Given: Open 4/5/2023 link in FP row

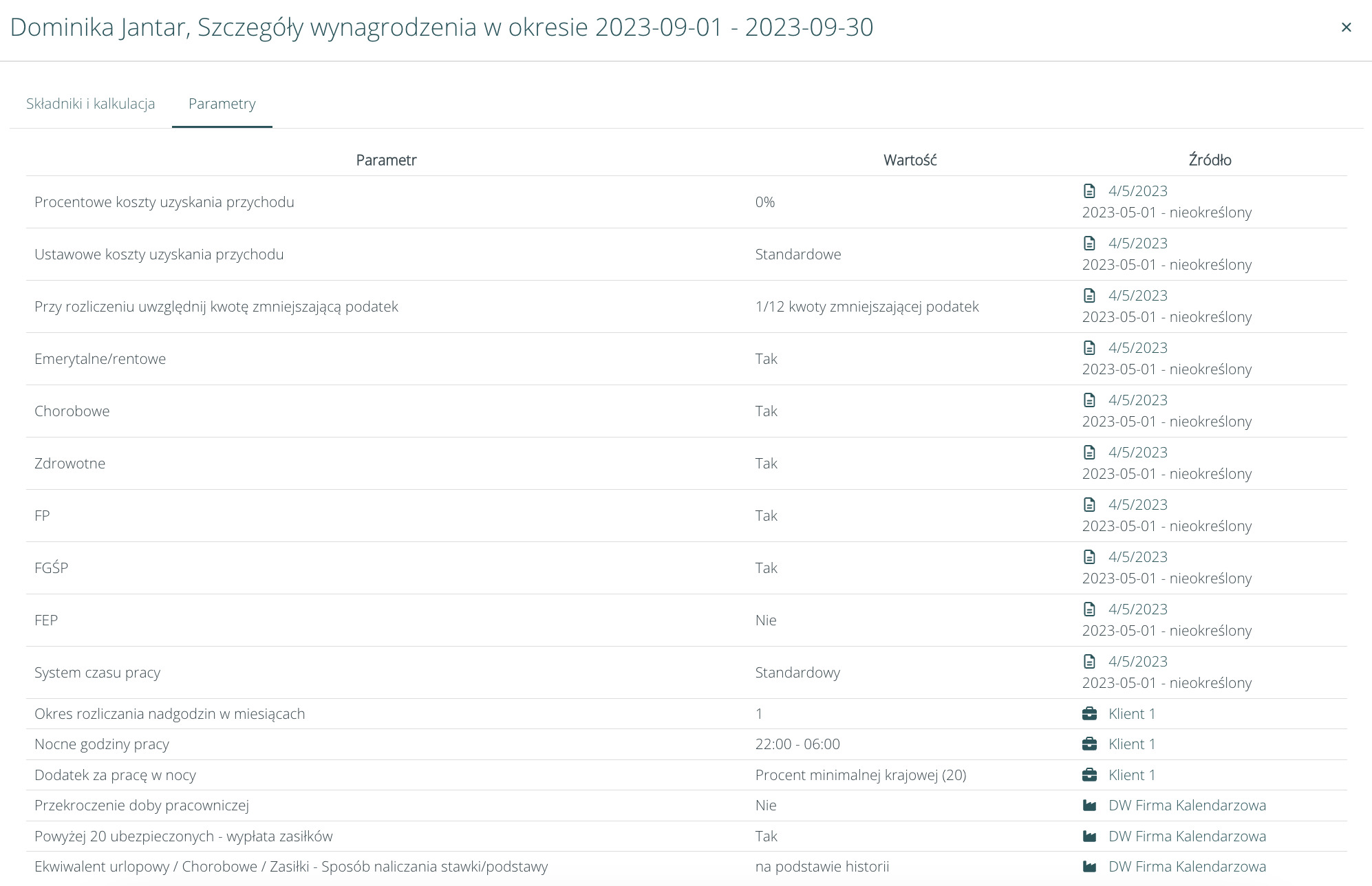Looking at the screenshot, I should 1137,505.
